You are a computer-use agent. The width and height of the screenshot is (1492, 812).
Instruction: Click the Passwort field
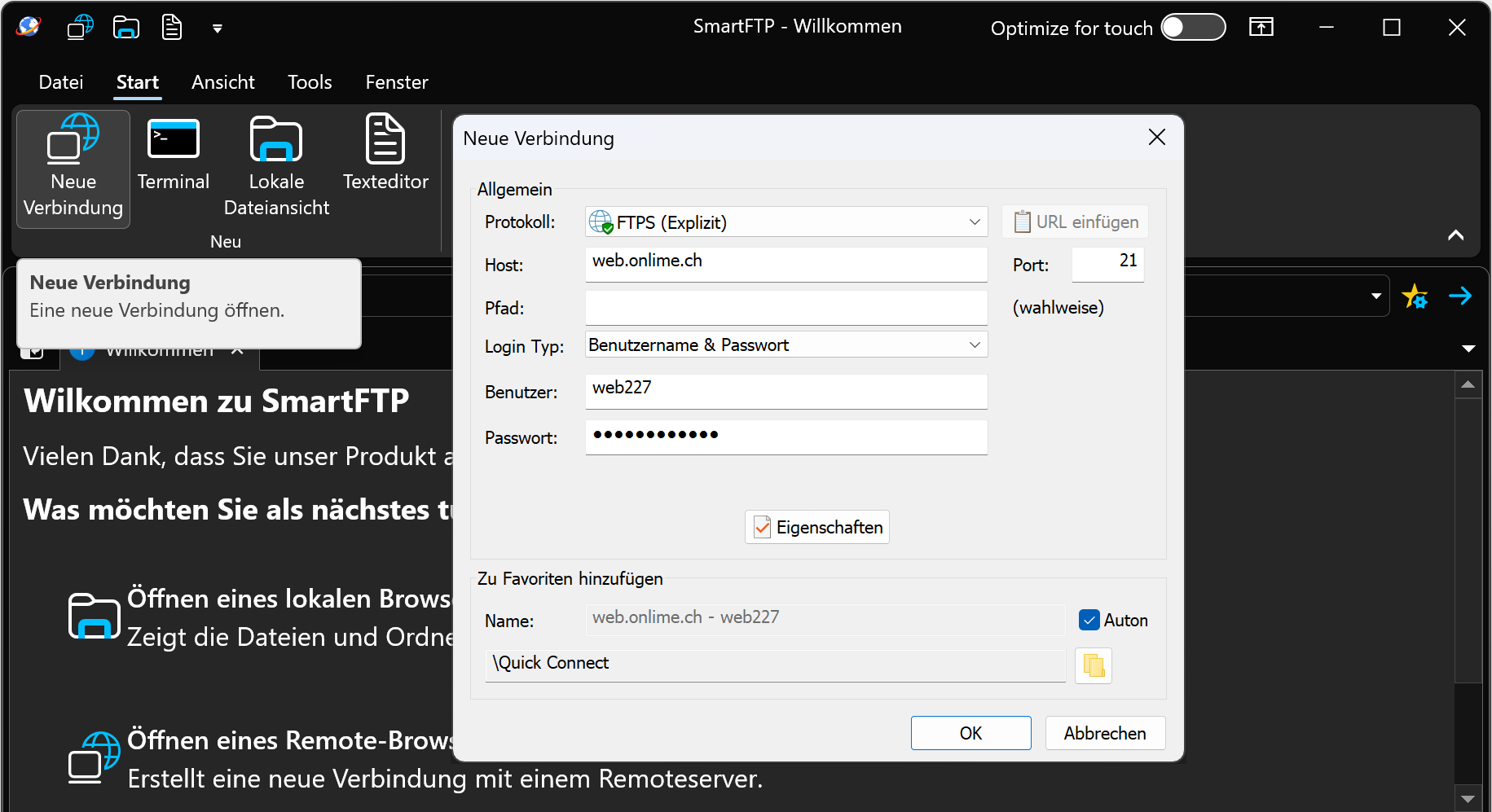point(786,437)
